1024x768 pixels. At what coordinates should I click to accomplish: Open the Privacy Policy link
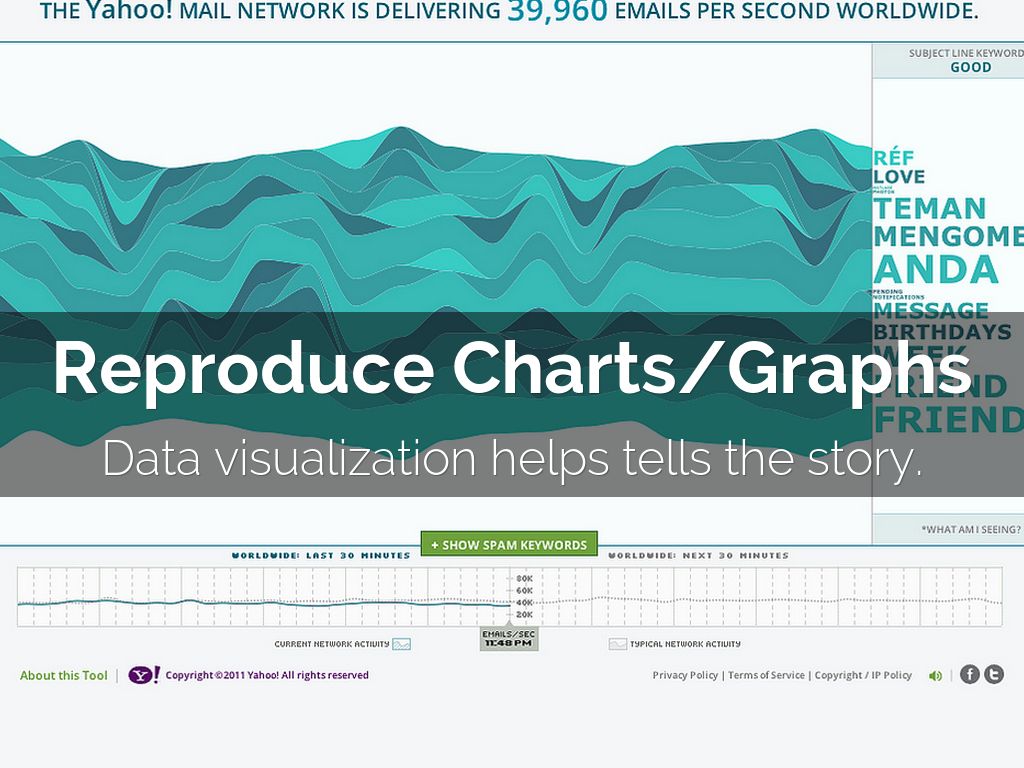point(685,676)
